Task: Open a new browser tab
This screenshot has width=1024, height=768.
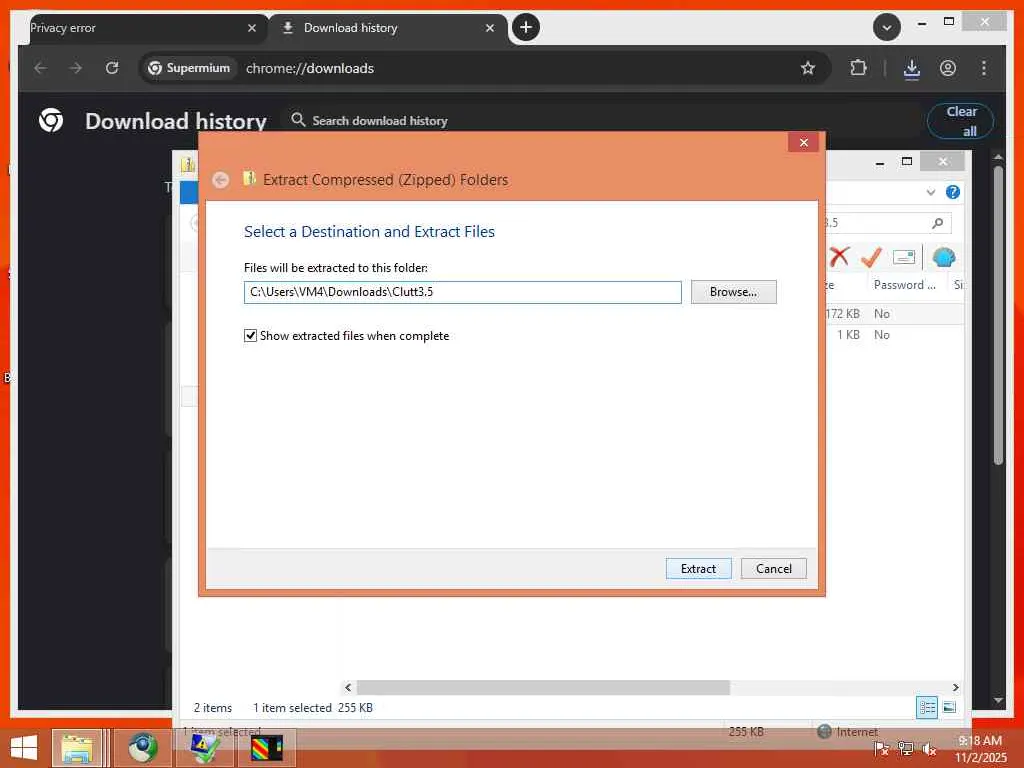Action: pyautogui.click(x=526, y=27)
